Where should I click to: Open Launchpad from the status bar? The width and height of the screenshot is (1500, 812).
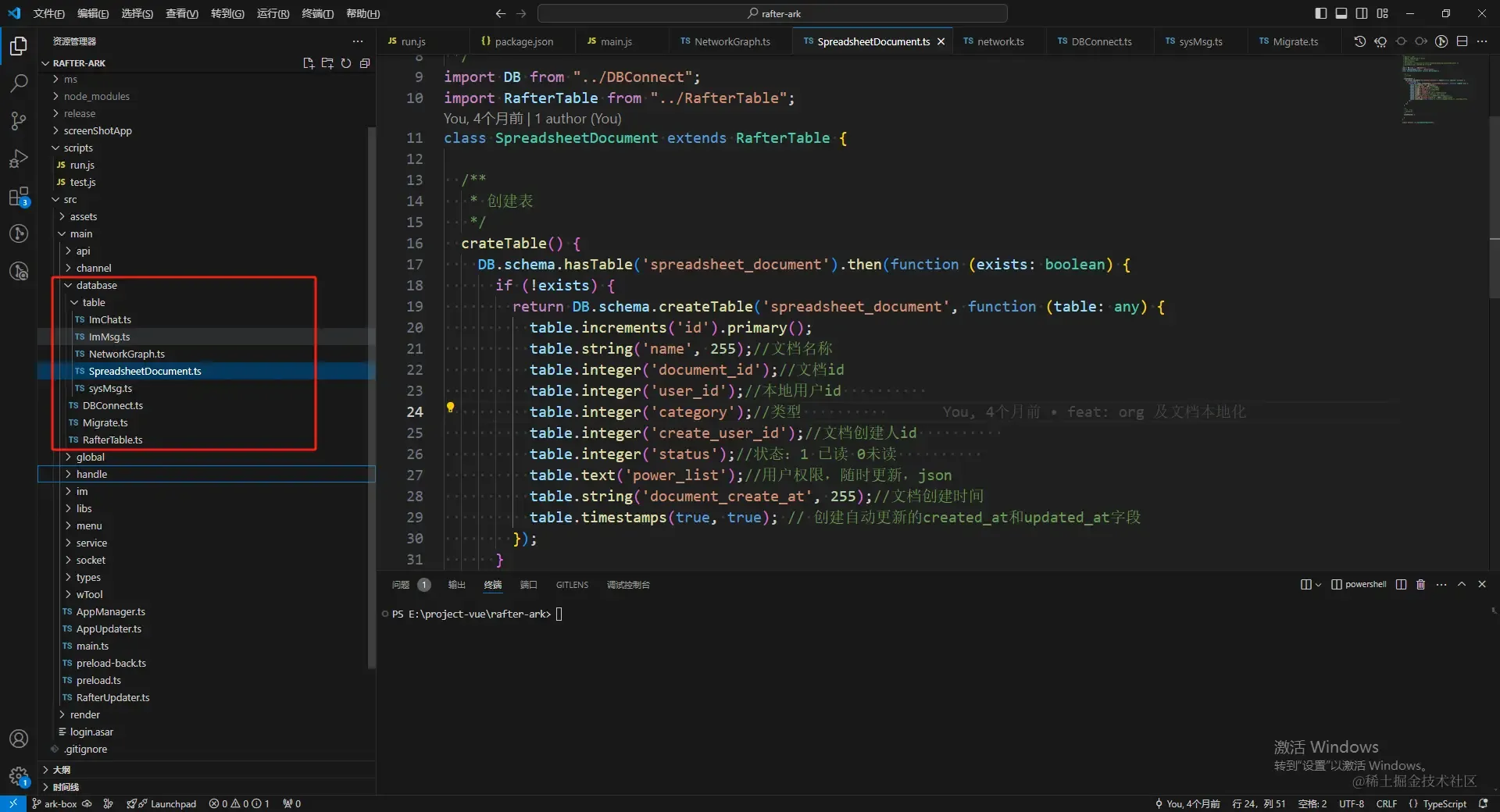(x=162, y=803)
